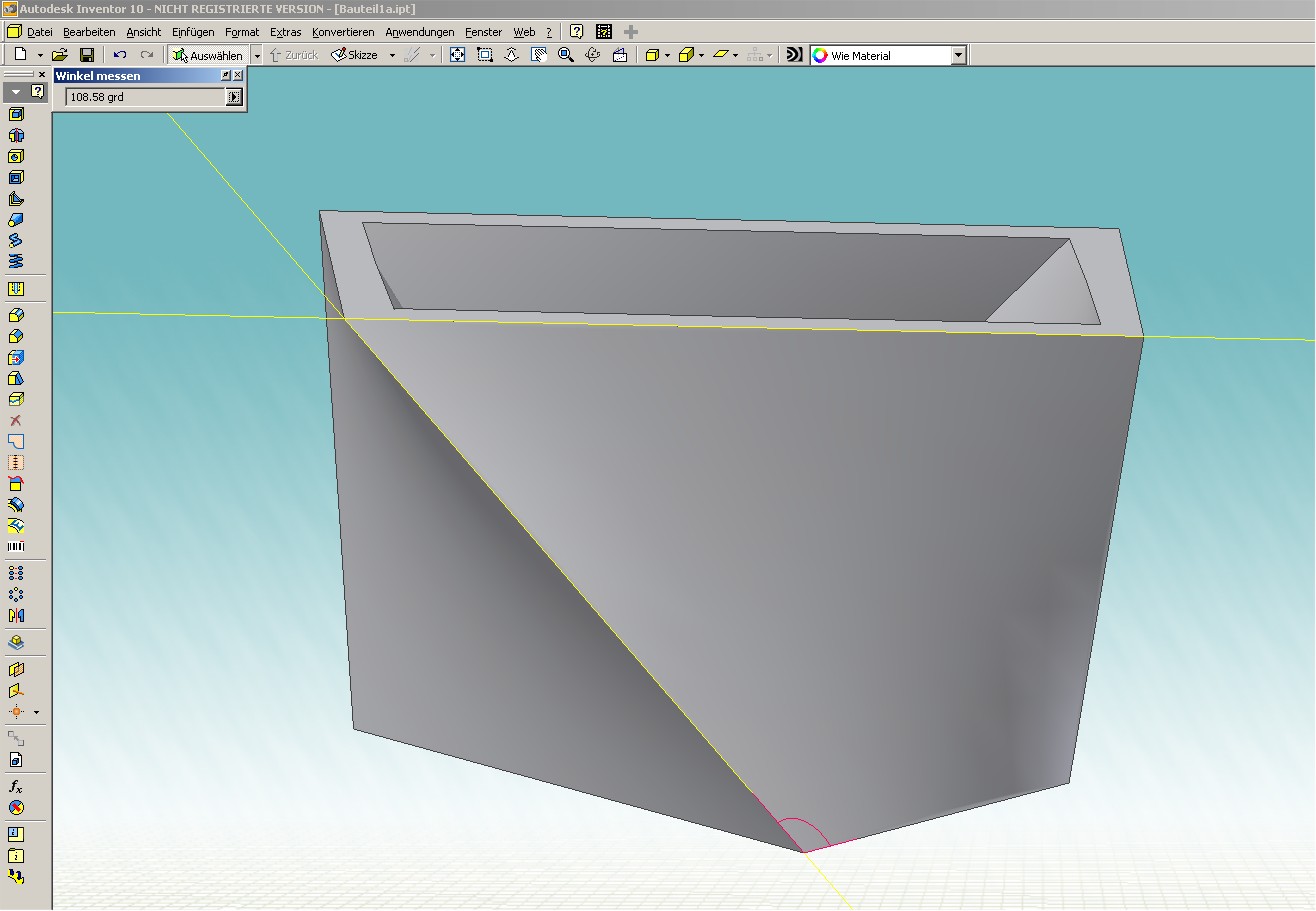Open the Wie Material color dropdown
Viewport: 1316px width, 911px height.
[x=958, y=56]
